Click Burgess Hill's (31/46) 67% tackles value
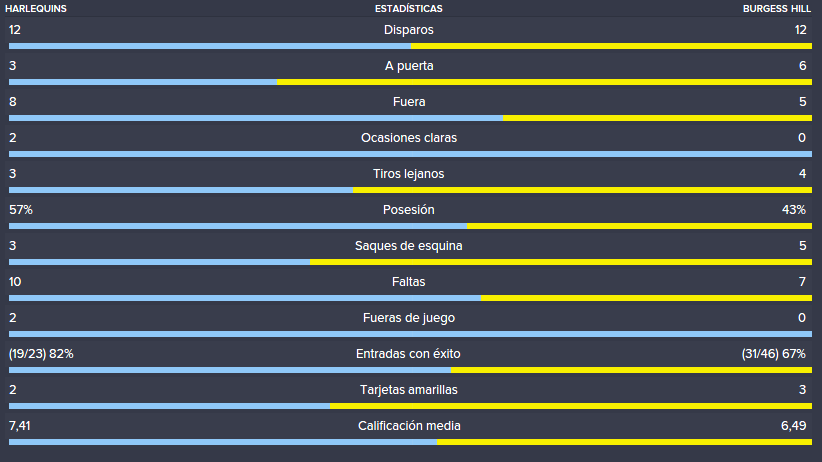The width and height of the screenshot is (822, 462). [x=773, y=354]
